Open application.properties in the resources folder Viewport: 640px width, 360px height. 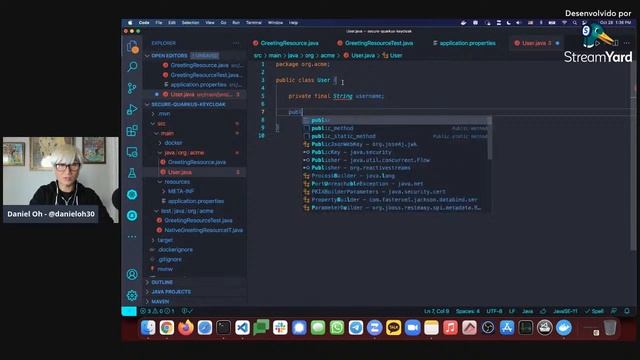point(196,201)
